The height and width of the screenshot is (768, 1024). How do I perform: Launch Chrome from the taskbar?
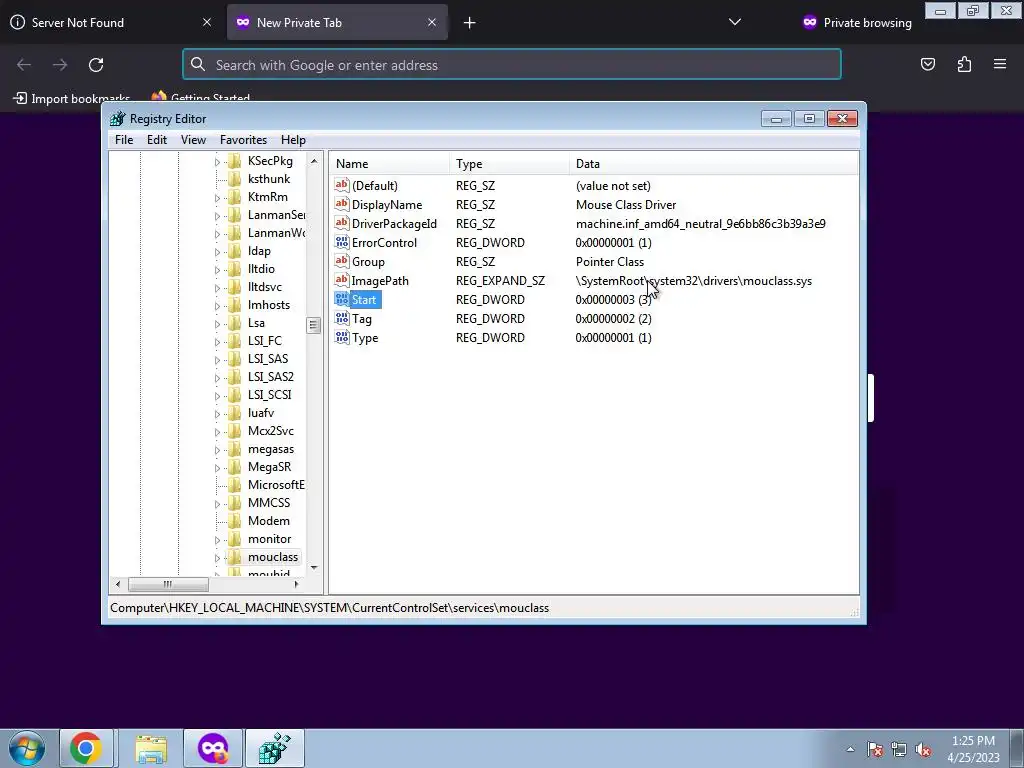tap(86, 748)
